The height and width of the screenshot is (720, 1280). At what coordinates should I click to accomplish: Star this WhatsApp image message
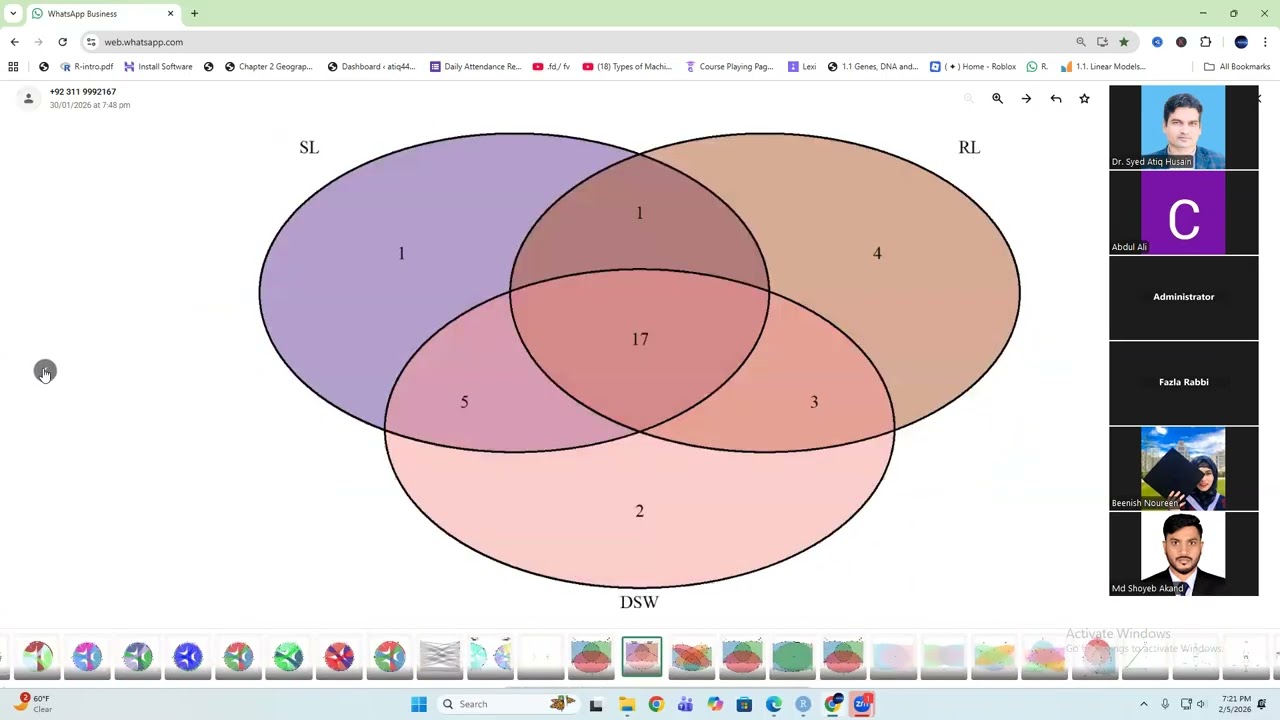click(1084, 98)
